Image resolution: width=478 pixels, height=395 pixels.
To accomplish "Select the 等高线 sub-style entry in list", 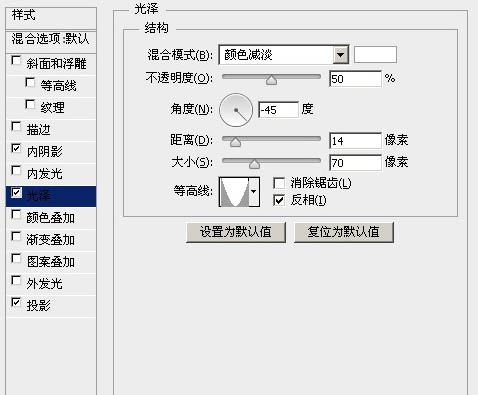I will 58,85.
